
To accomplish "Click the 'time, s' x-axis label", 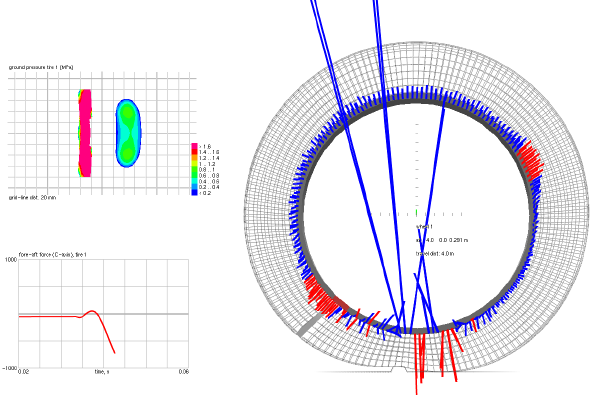I will point(101,371).
